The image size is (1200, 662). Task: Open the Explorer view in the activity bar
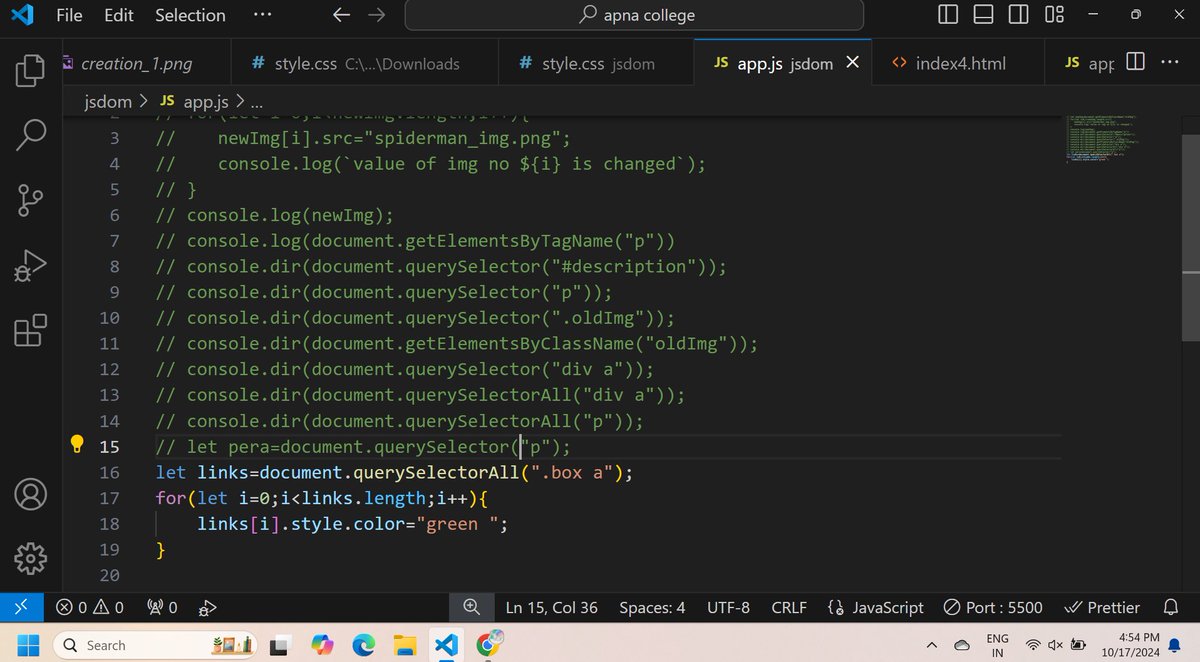tap(29, 70)
